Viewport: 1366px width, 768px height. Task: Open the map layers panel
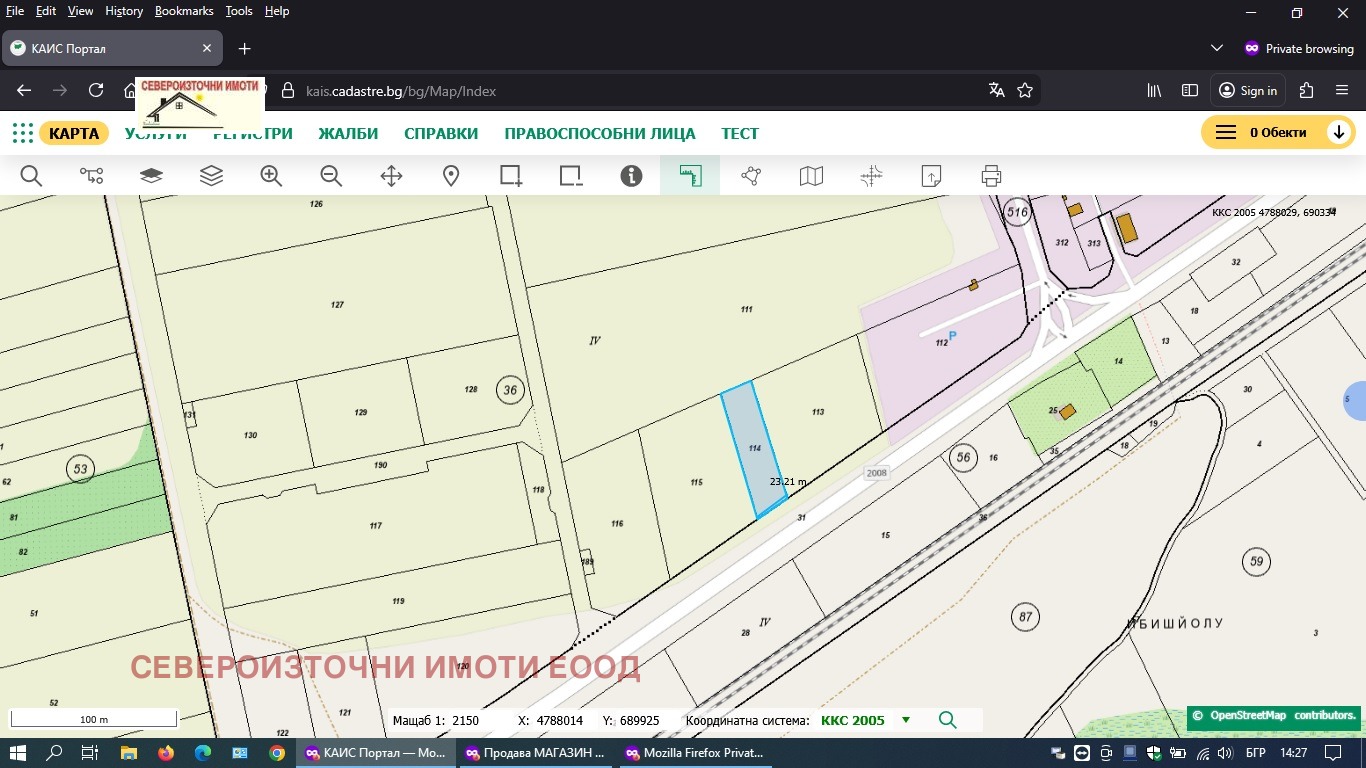[x=211, y=175]
